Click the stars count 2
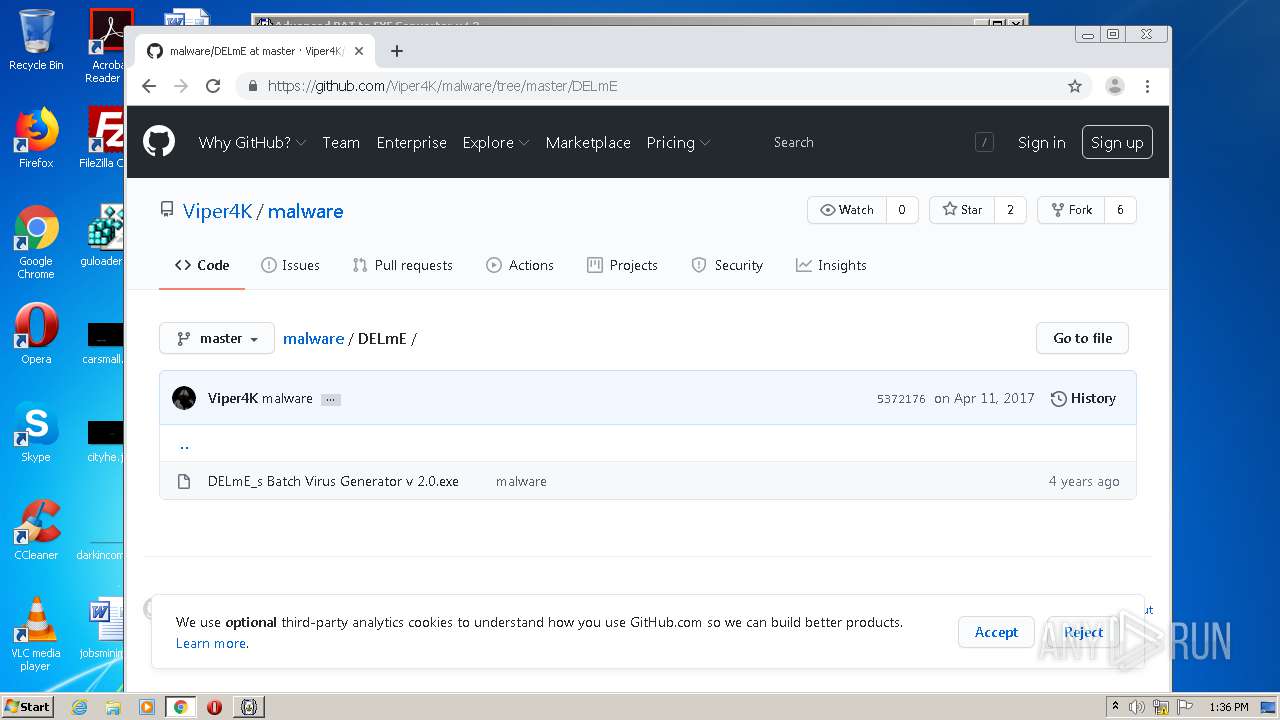The width and height of the screenshot is (1280, 720). click(x=1010, y=210)
